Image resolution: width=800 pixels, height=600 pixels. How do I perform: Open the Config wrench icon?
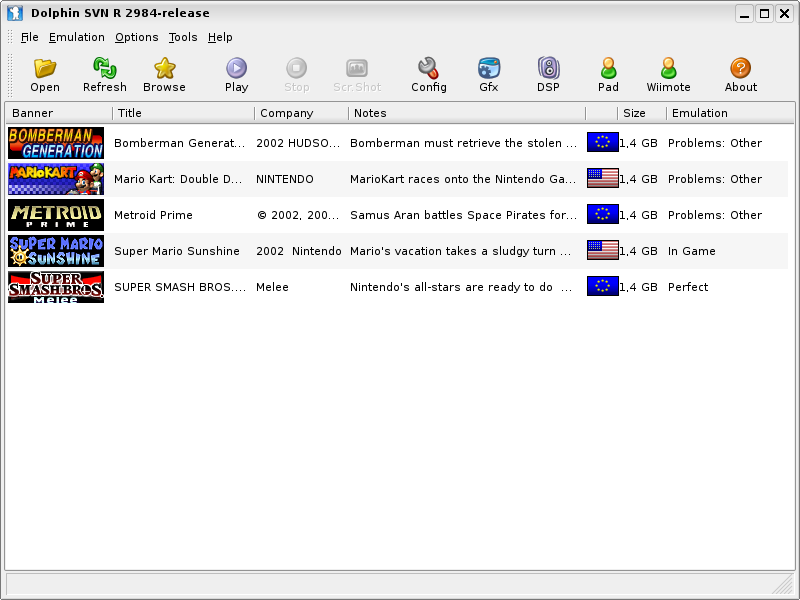(429, 68)
